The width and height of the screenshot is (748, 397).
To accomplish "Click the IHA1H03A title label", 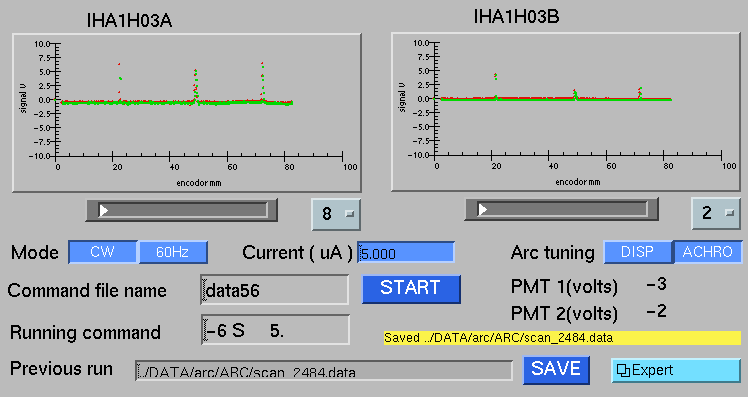I will [129, 21].
